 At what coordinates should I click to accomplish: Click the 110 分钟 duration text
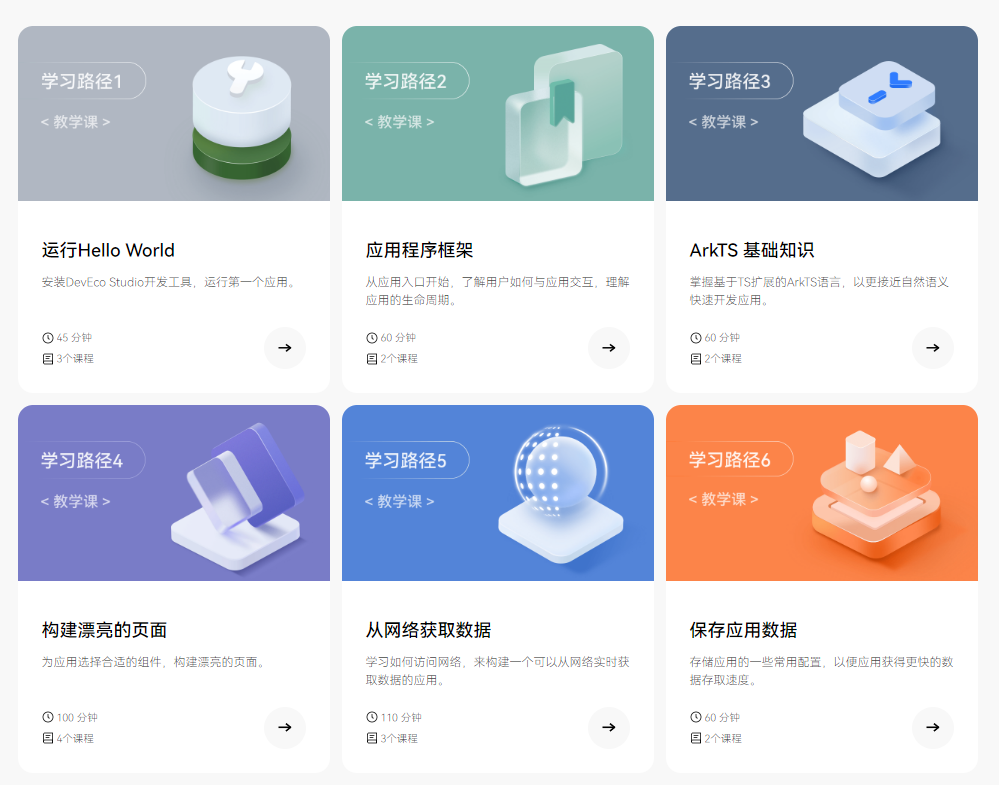click(x=401, y=717)
